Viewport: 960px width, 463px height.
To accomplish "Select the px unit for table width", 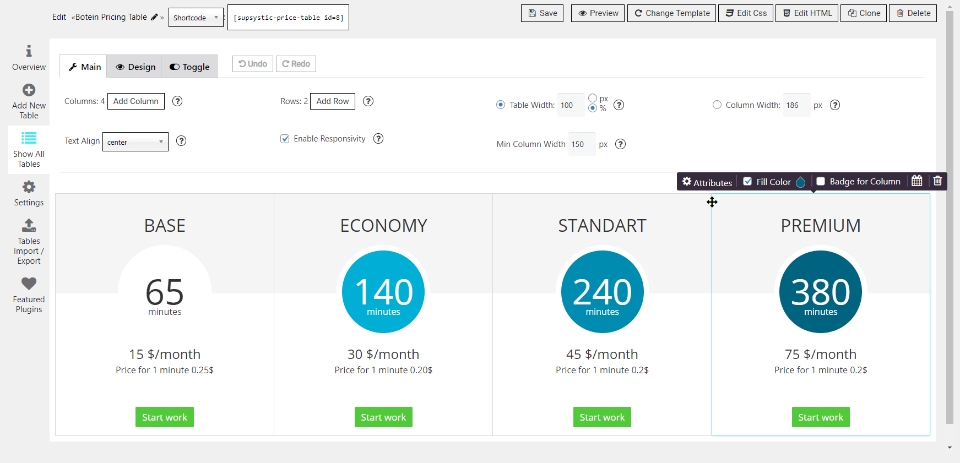I will pos(594,98).
